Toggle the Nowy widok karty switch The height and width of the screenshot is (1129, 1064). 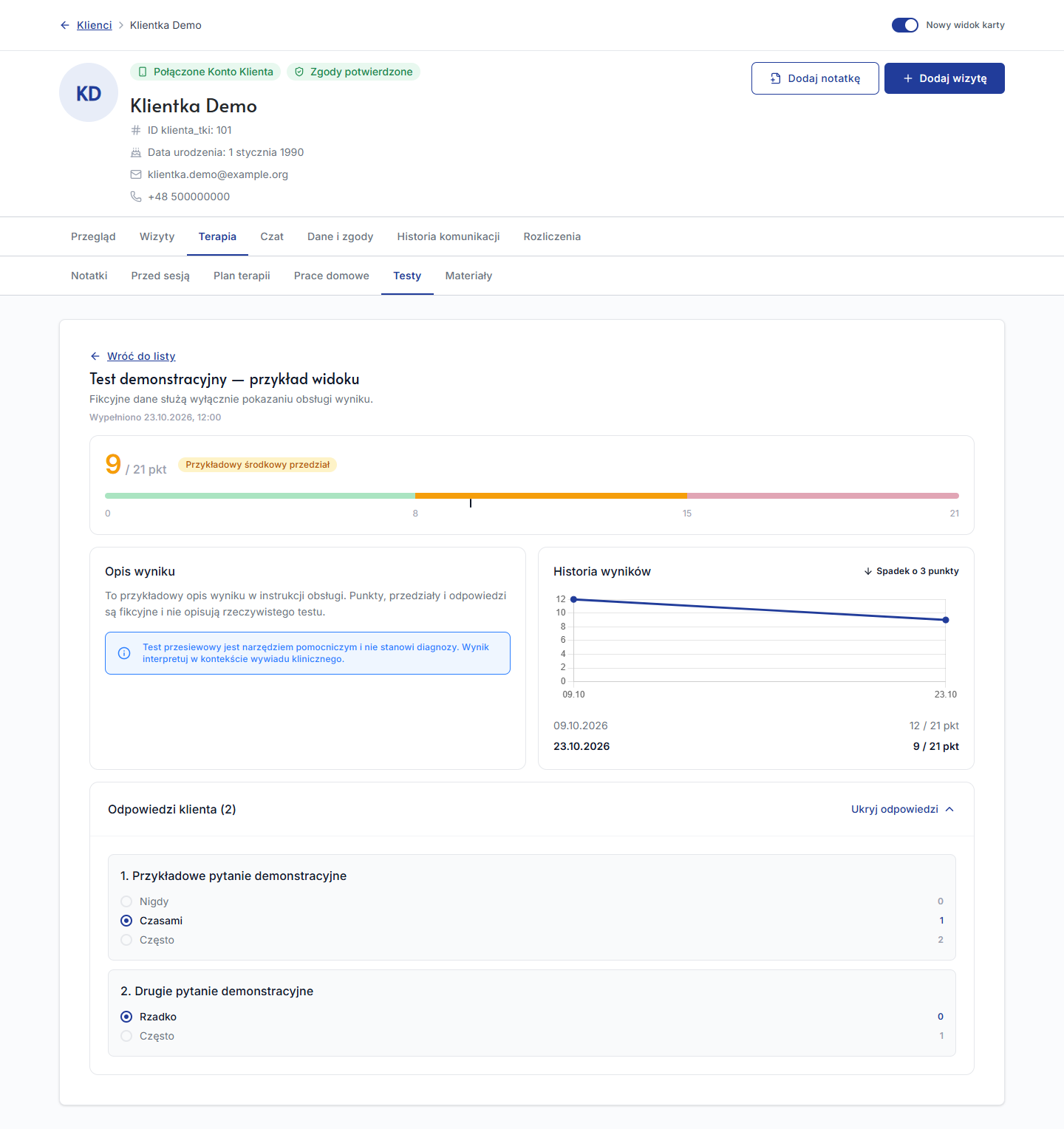[x=905, y=25]
